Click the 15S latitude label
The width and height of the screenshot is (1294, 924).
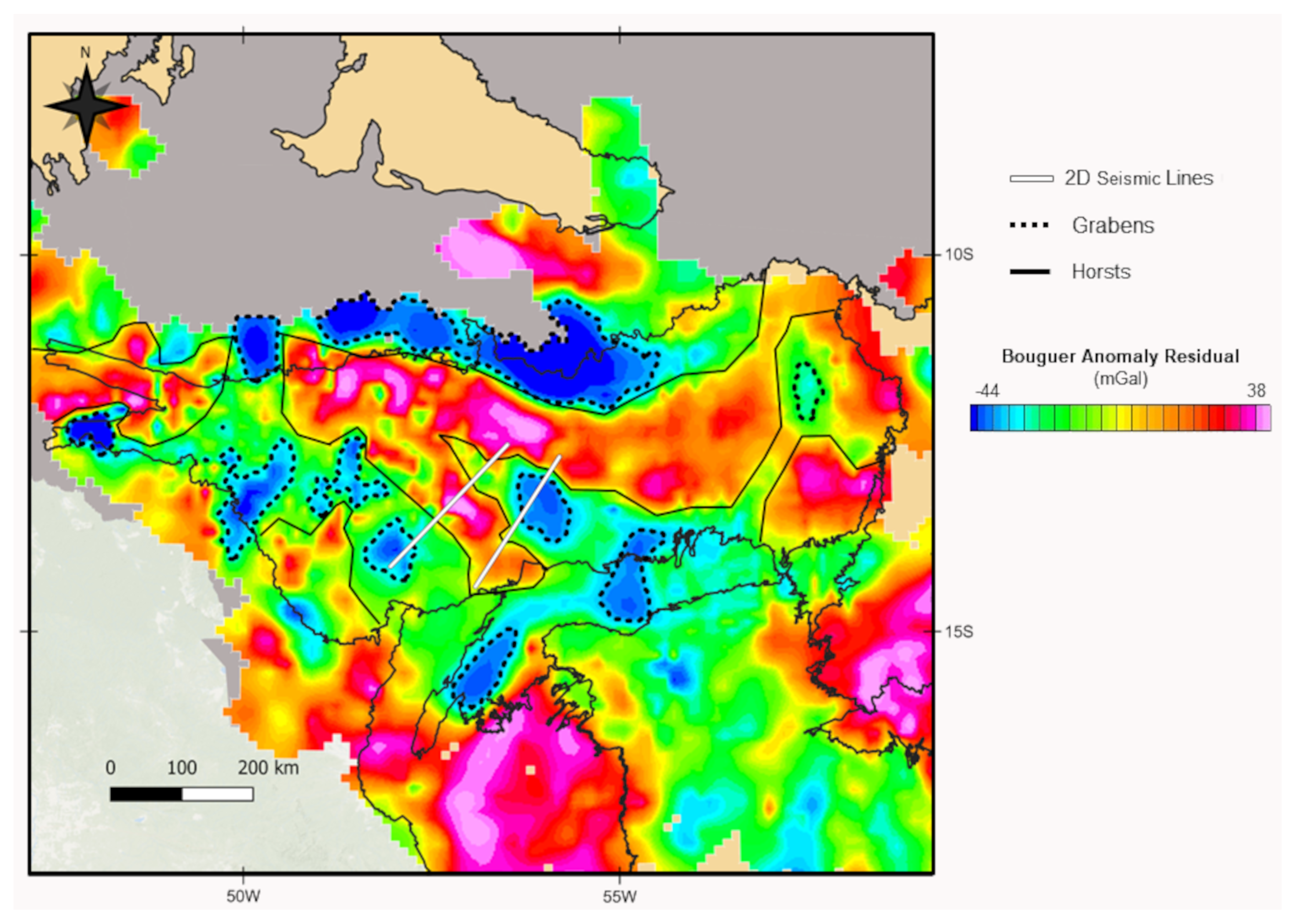(959, 631)
